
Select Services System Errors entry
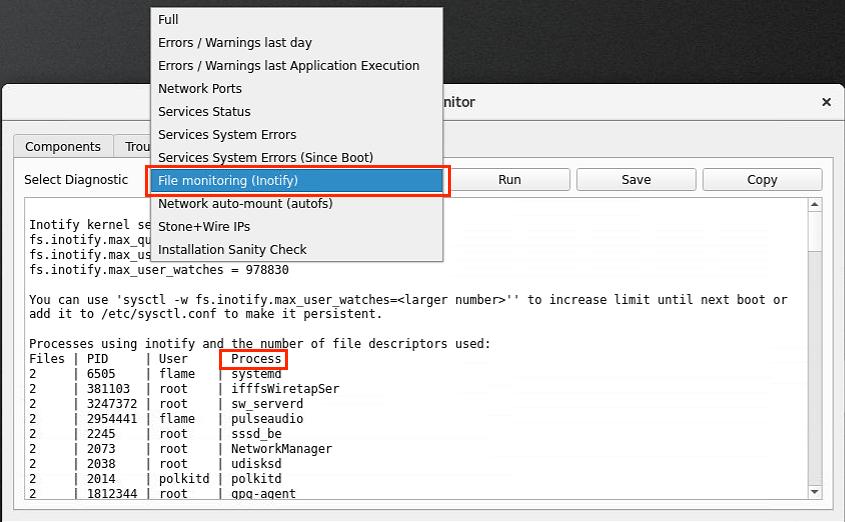click(x=296, y=135)
